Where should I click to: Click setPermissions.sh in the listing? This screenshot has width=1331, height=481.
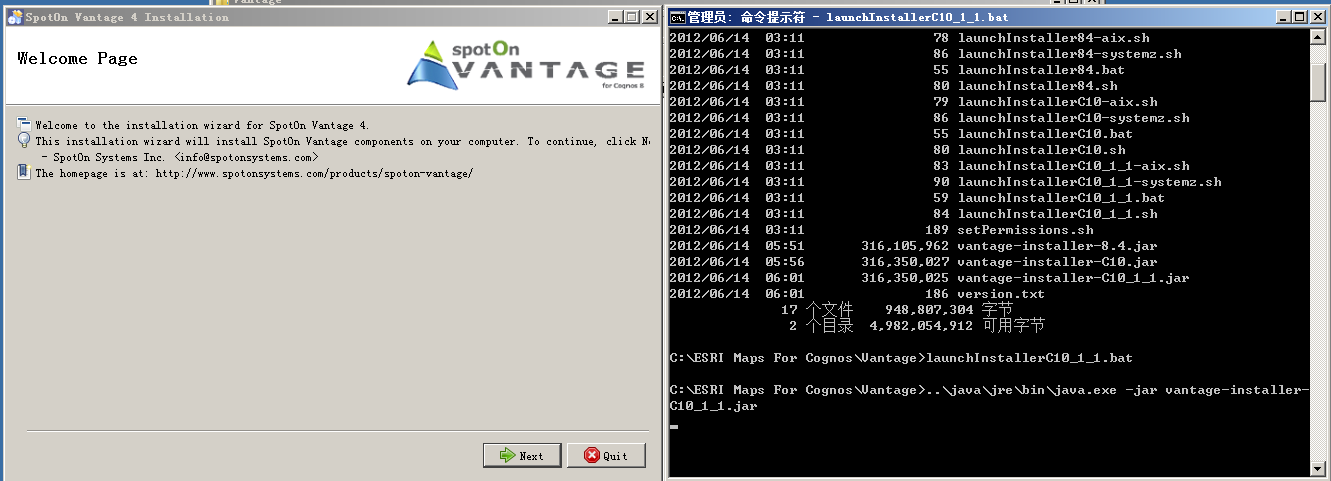(1025, 230)
